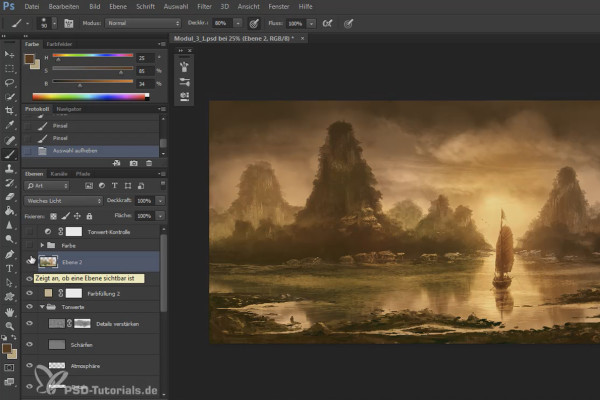The width and height of the screenshot is (600, 400).
Task: Select the History Brush tool
Action: click(9, 183)
